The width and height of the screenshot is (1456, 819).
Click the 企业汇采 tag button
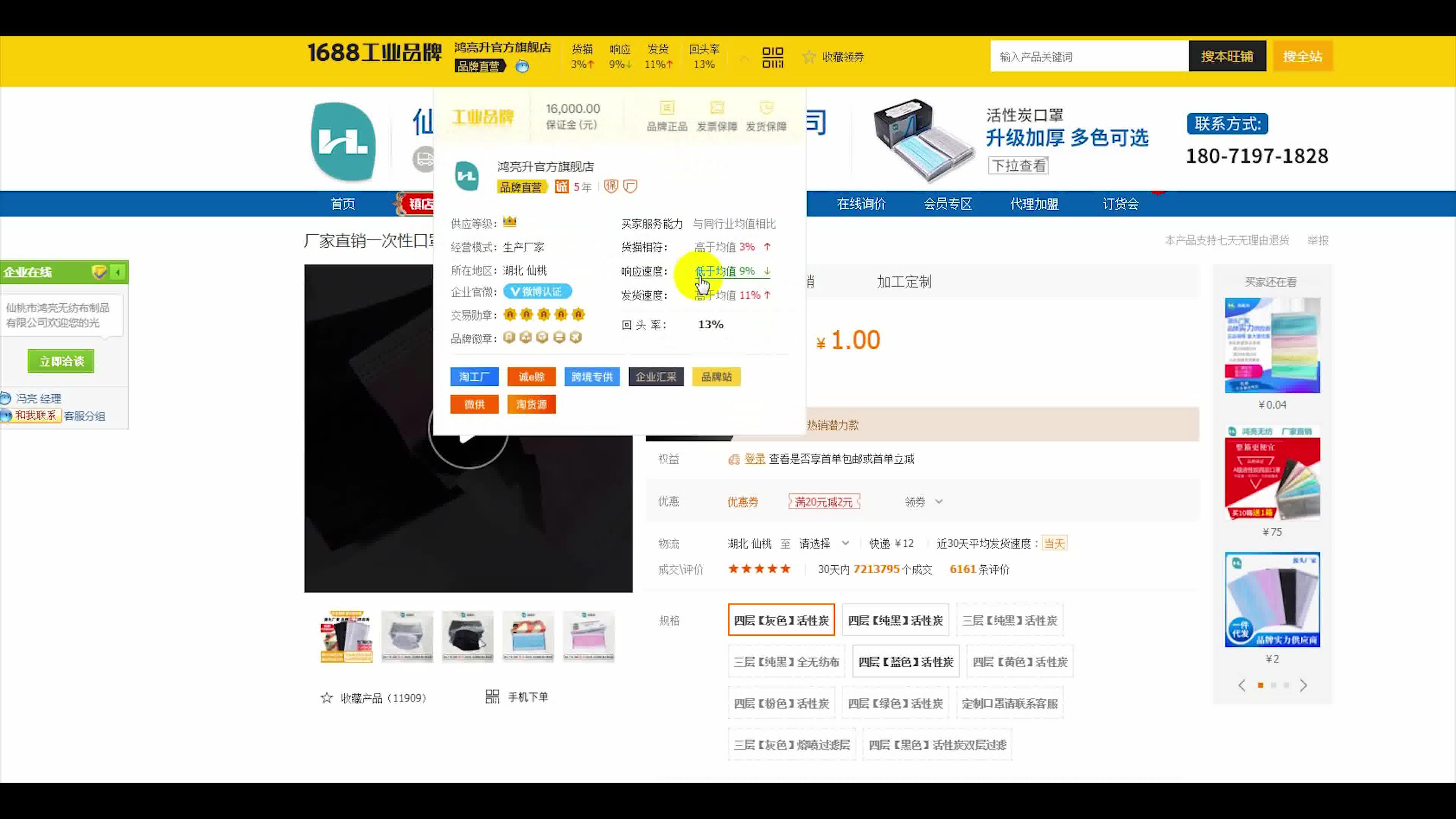[x=656, y=377]
